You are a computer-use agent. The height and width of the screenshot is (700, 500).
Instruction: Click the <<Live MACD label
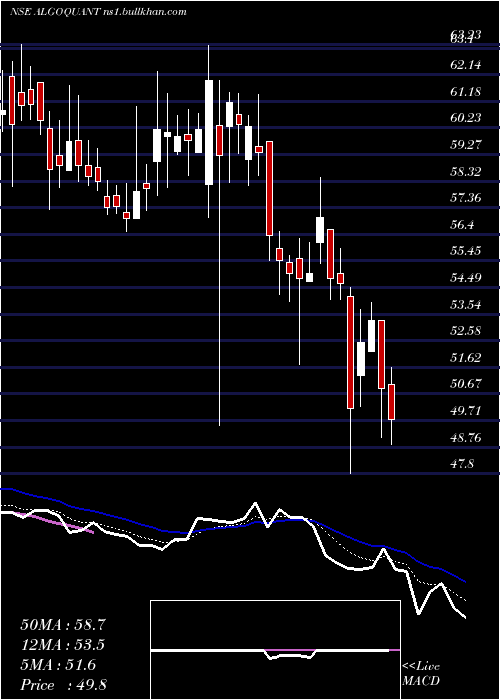[x=421, y=674]
